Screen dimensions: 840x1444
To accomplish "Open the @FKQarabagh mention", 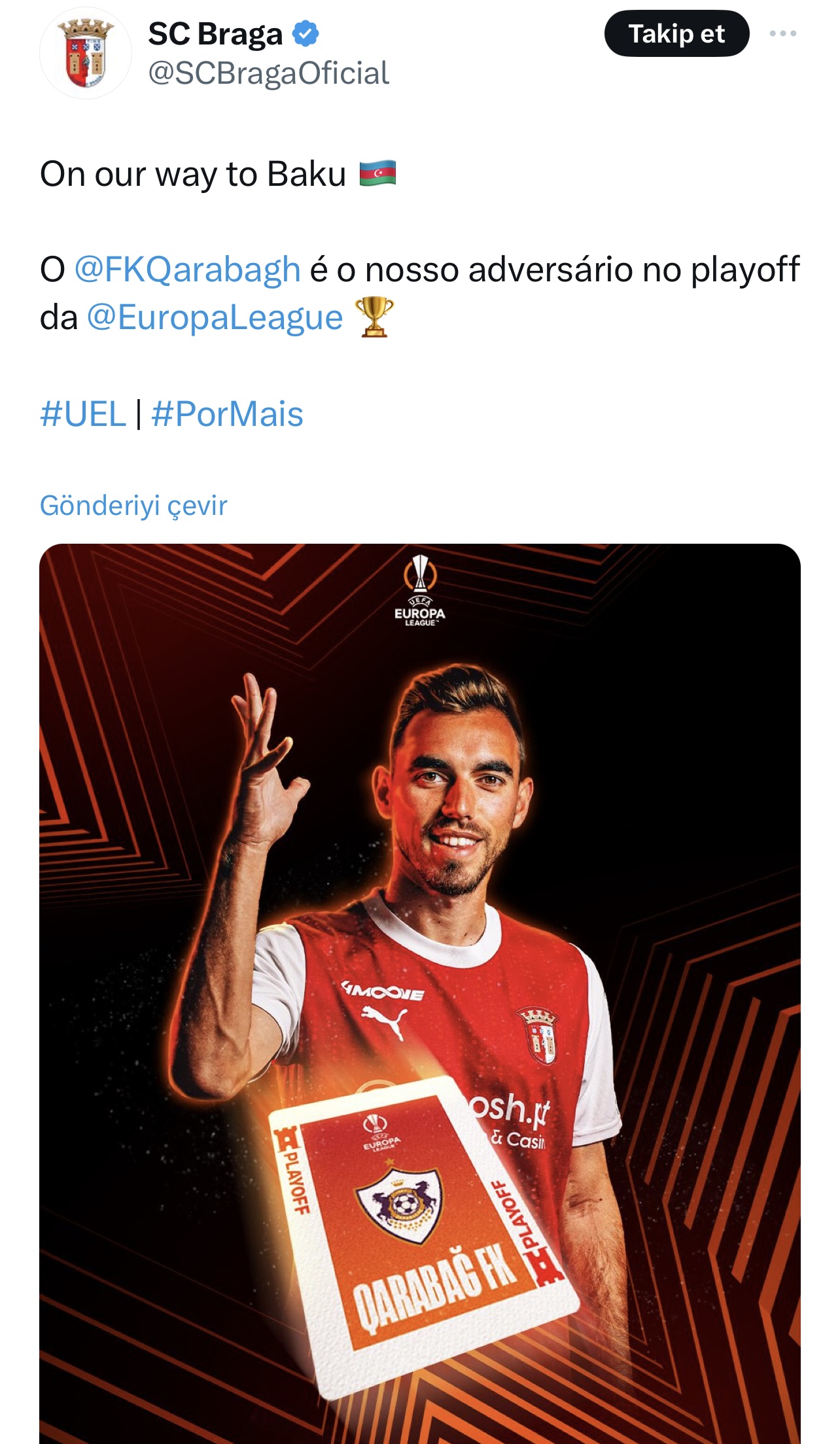I will [187, 270].
